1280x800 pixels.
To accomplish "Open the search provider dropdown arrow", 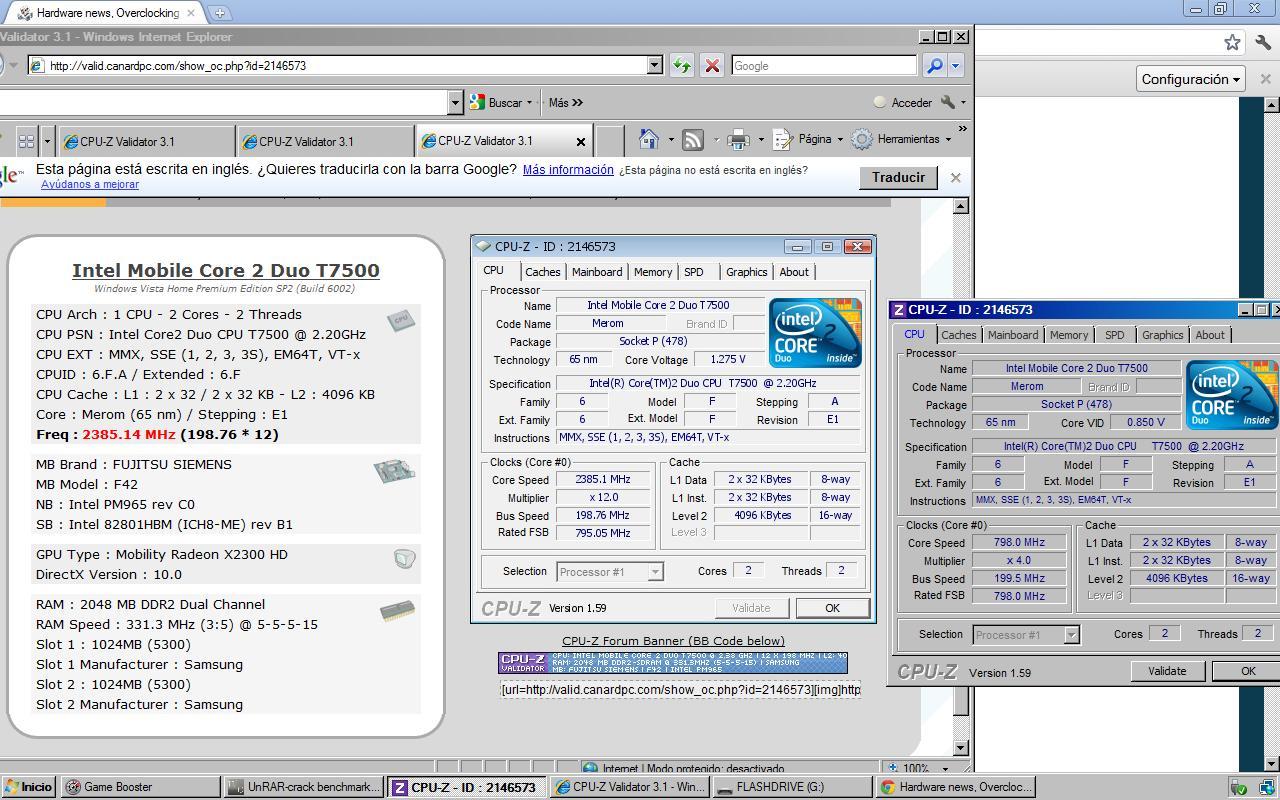I will click(956, 65).
